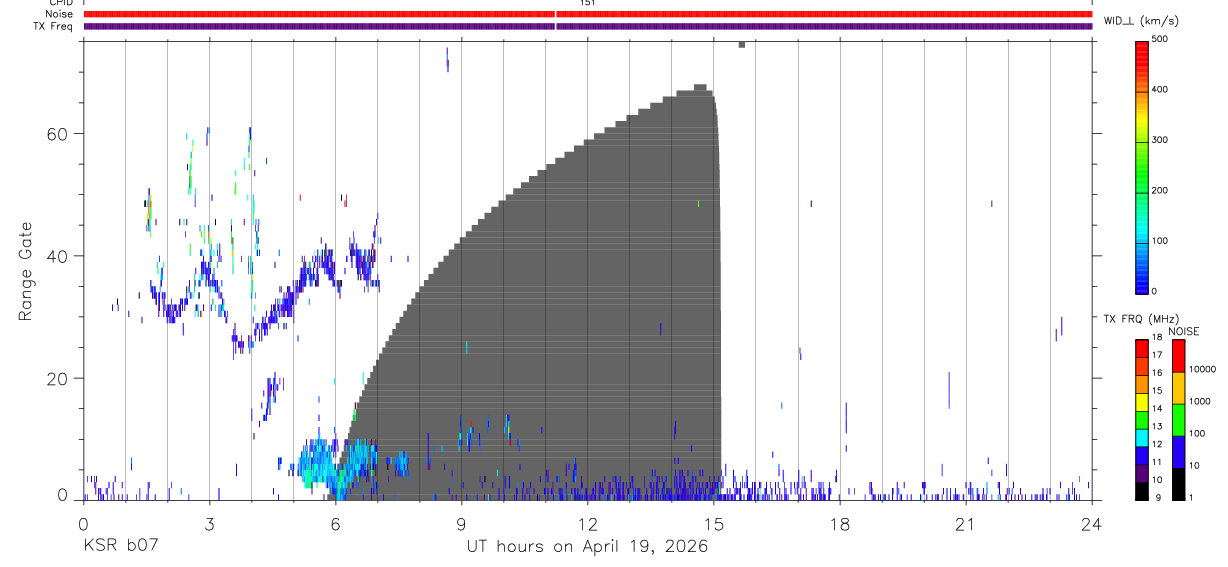The height and width of the screenshot is (567, 1228).
Task: Click the '16' tick on the TX FRQ scale
Action: 1158,373
